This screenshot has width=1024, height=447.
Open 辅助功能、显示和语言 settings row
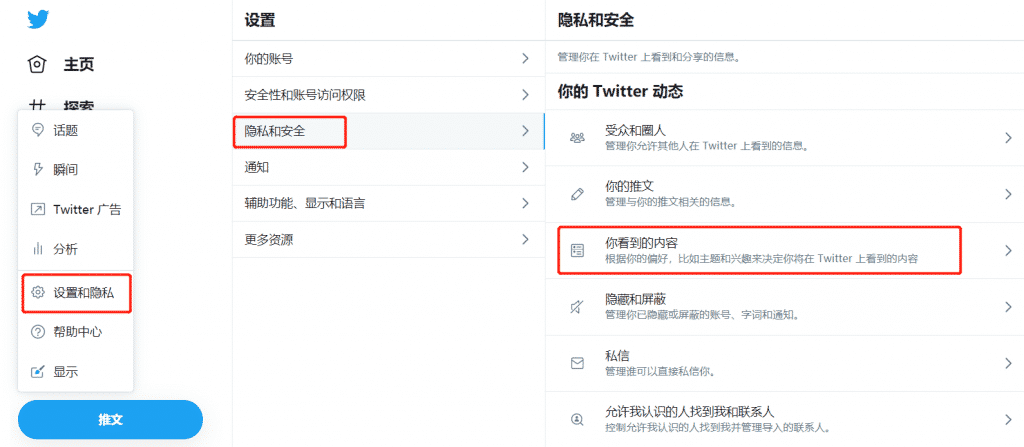tap(389, 203)
